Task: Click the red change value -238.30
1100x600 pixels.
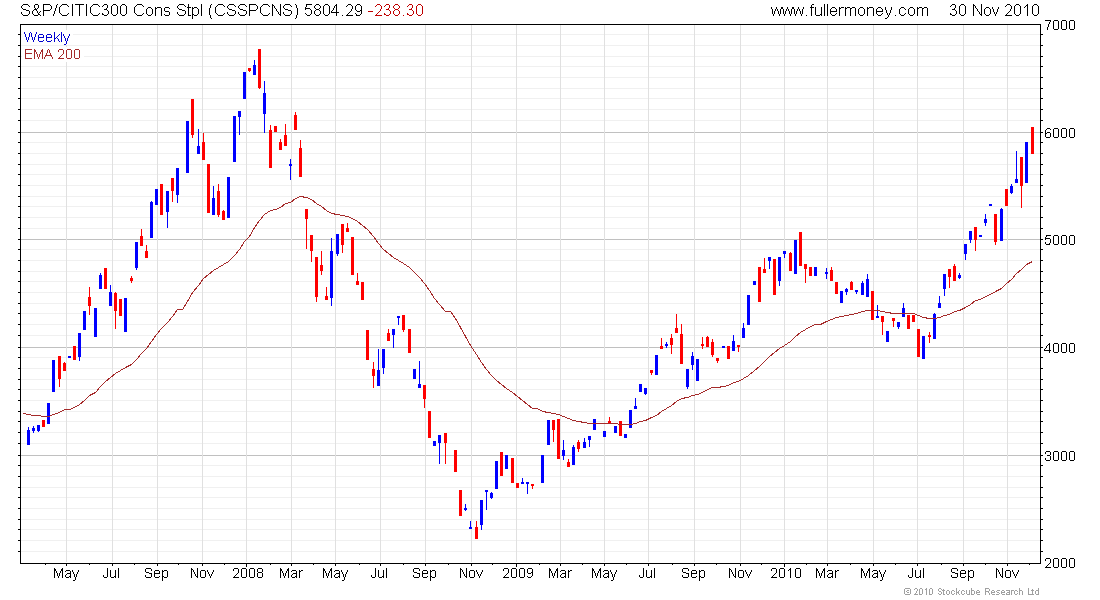Action: [396, 11]
